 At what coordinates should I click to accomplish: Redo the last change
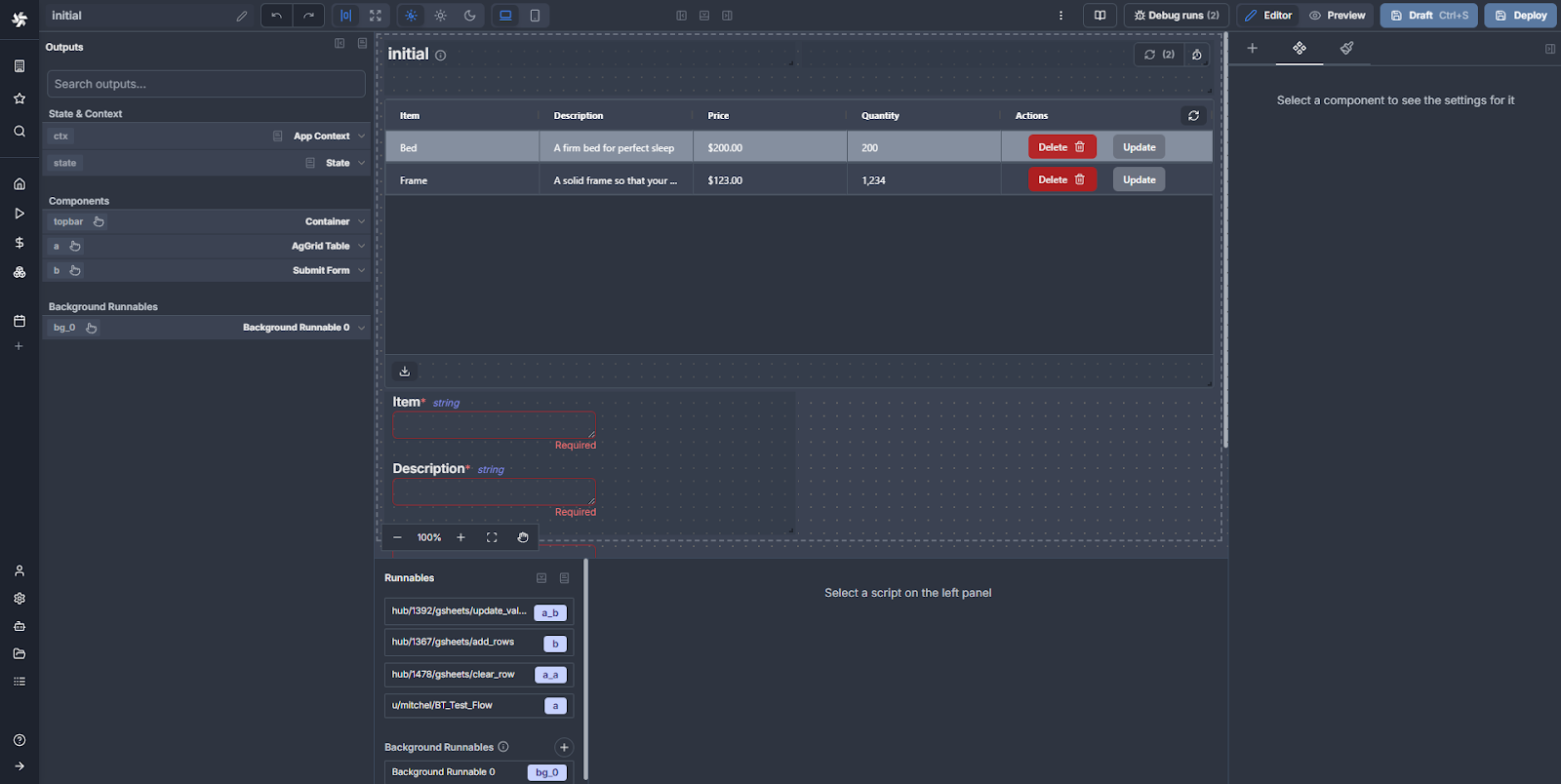tap(308, 16)
